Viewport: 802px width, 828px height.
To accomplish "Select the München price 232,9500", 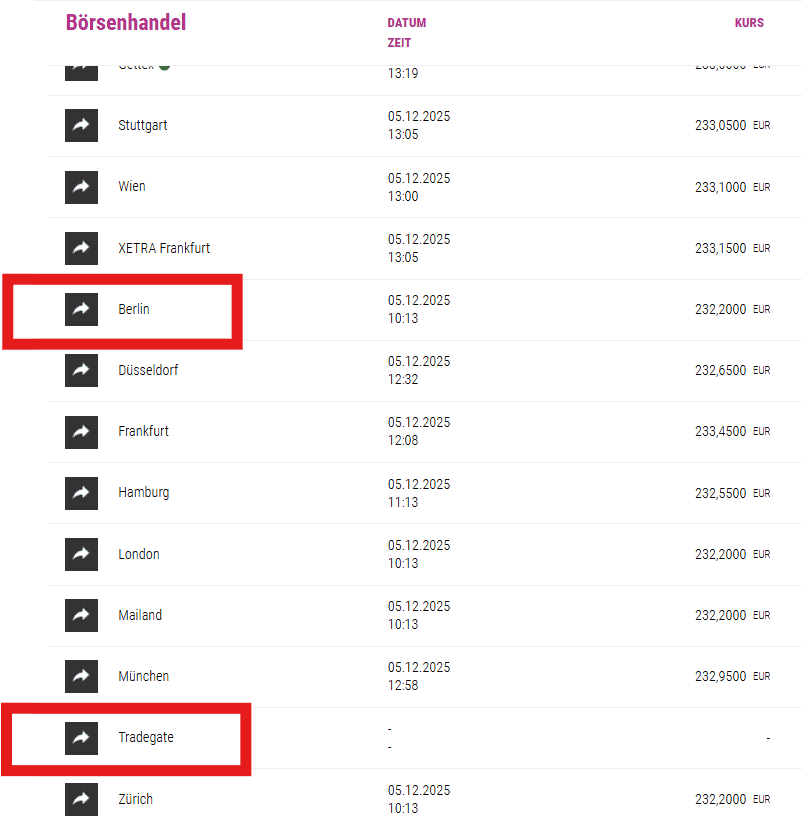I will click(720, 676).
